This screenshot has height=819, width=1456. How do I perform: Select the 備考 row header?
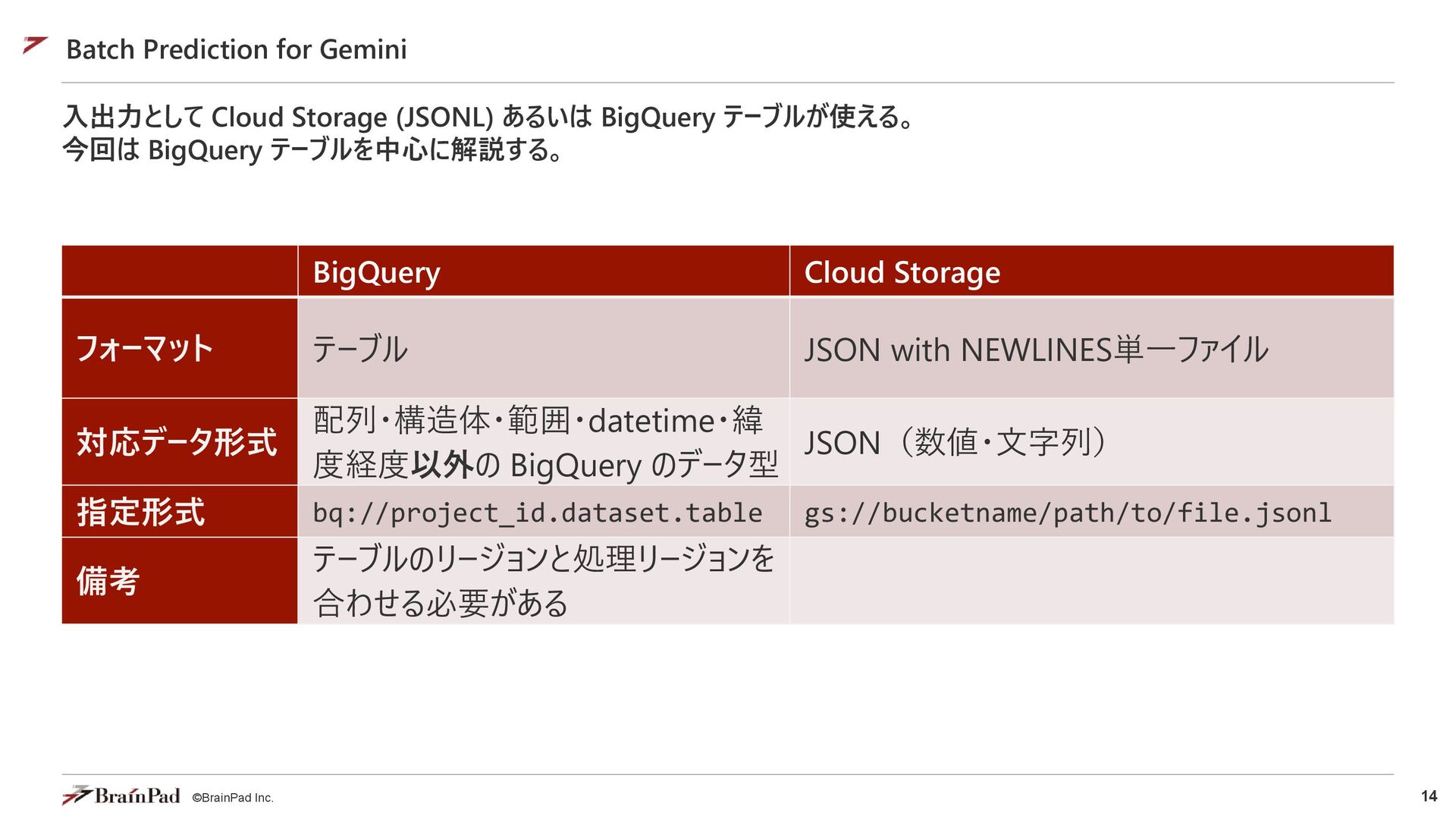click(x=180, y=581)
